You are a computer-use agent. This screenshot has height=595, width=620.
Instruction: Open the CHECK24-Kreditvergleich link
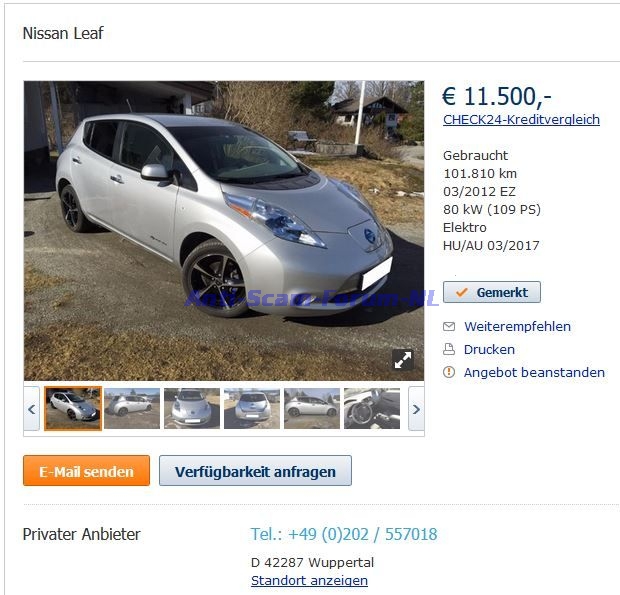(x=521, y=119)
